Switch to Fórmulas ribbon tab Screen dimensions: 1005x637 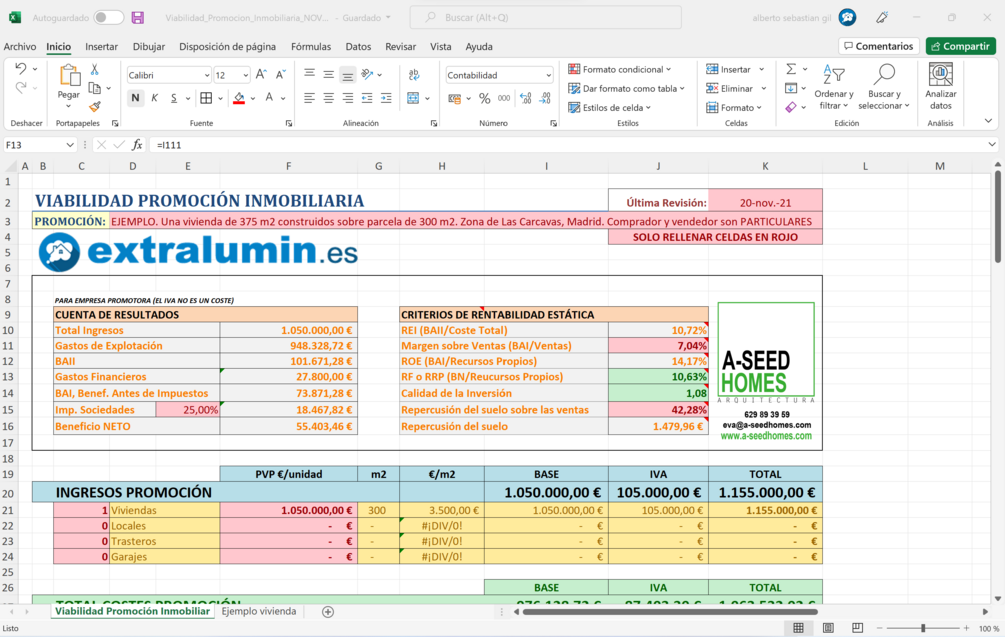(311, 46)
